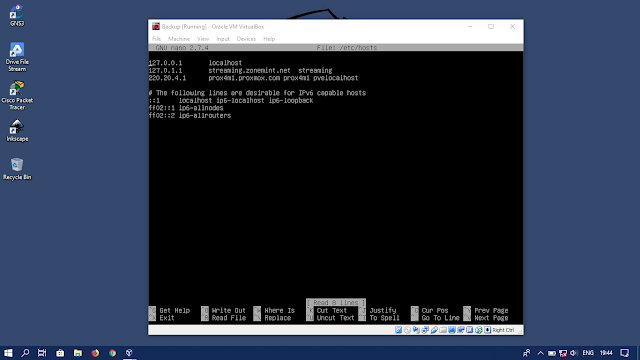Open the Help menu
This screenshot has height=360, width=640.
pyautogui.click(x=269, y=39)
